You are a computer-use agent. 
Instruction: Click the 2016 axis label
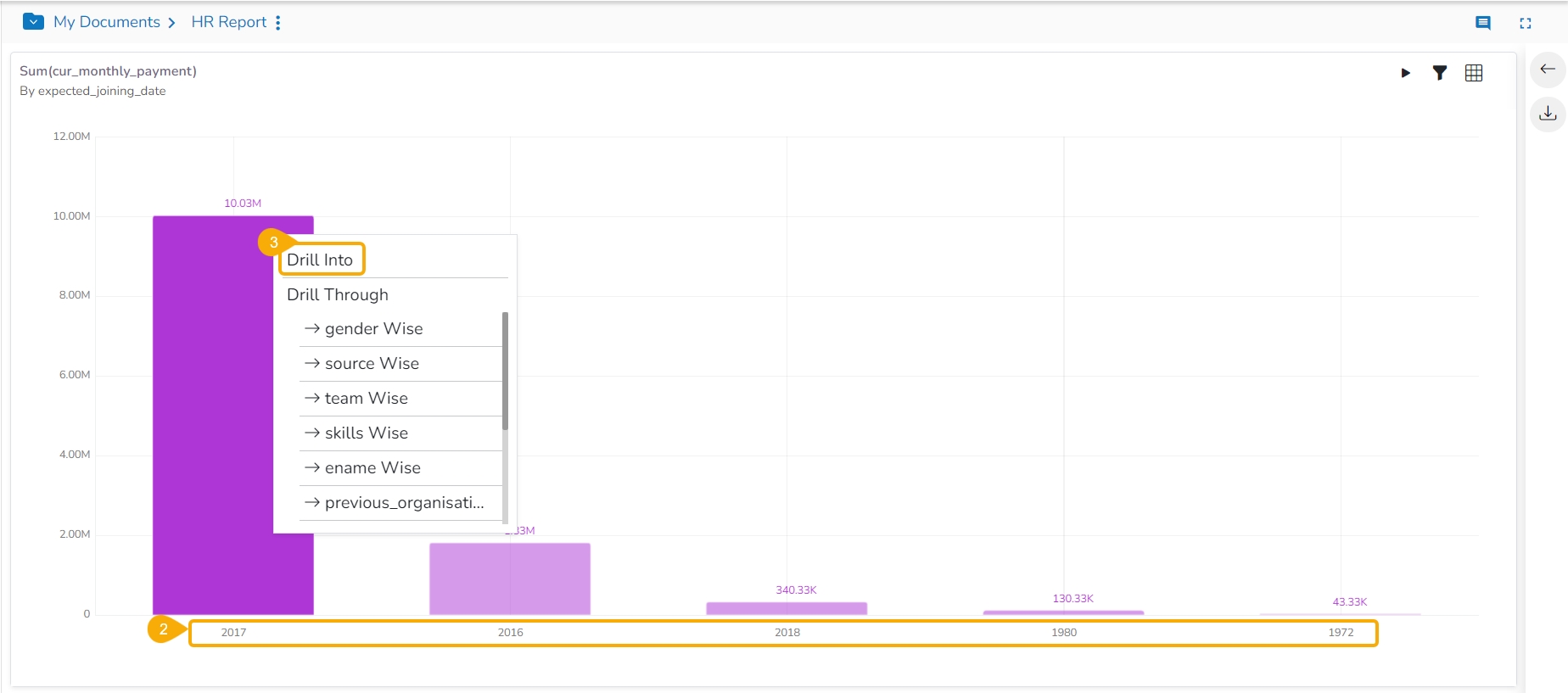pos(510,633)
